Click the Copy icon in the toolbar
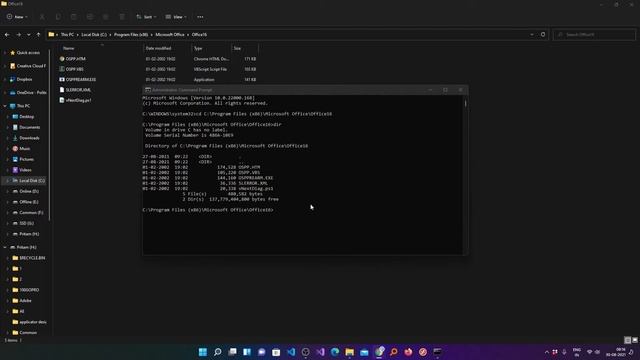Image resolution: width=640 pixels, height=360 pixels. [x=58, y=17]
